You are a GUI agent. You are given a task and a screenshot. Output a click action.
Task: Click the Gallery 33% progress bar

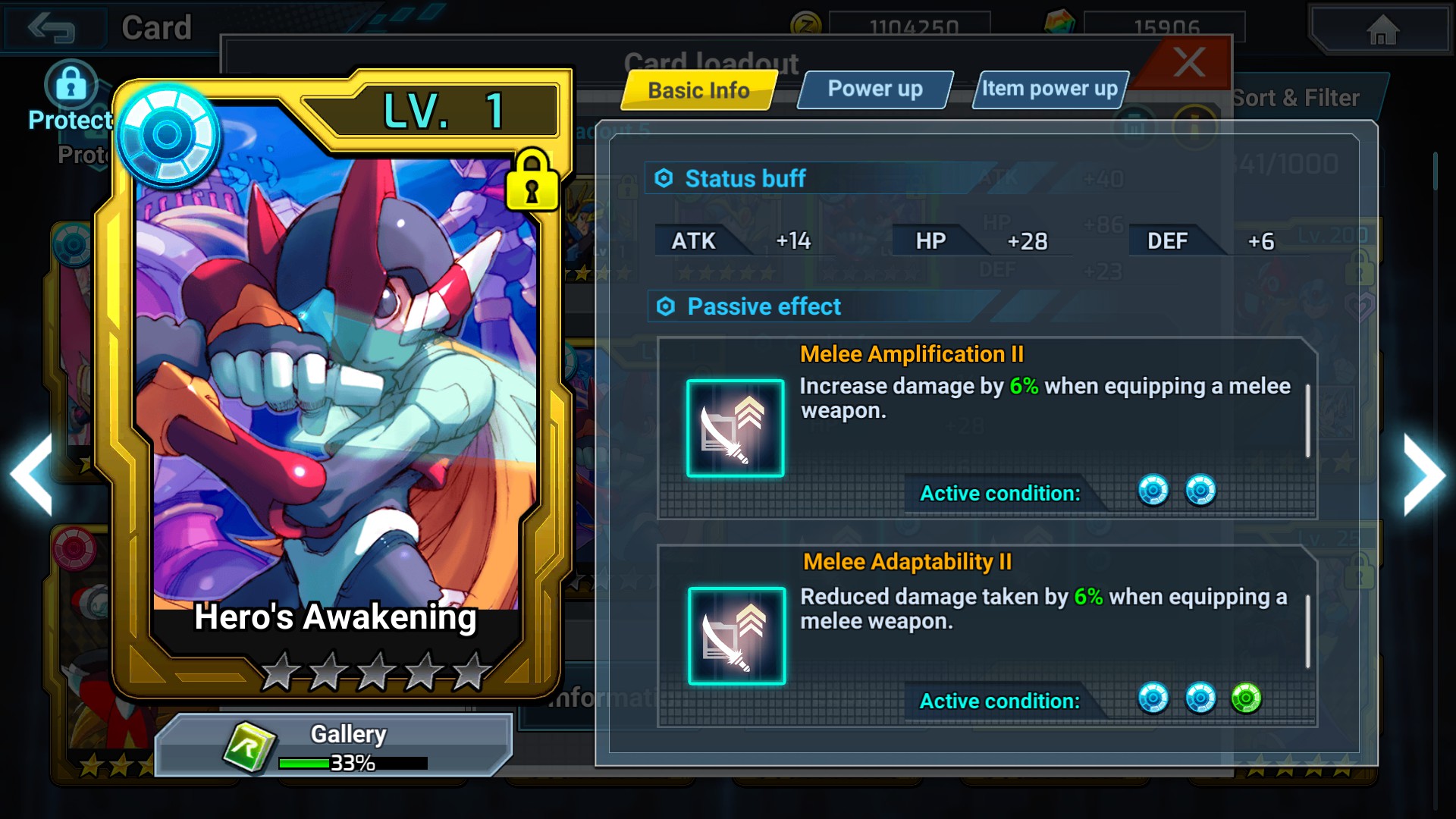coord(353,763)
